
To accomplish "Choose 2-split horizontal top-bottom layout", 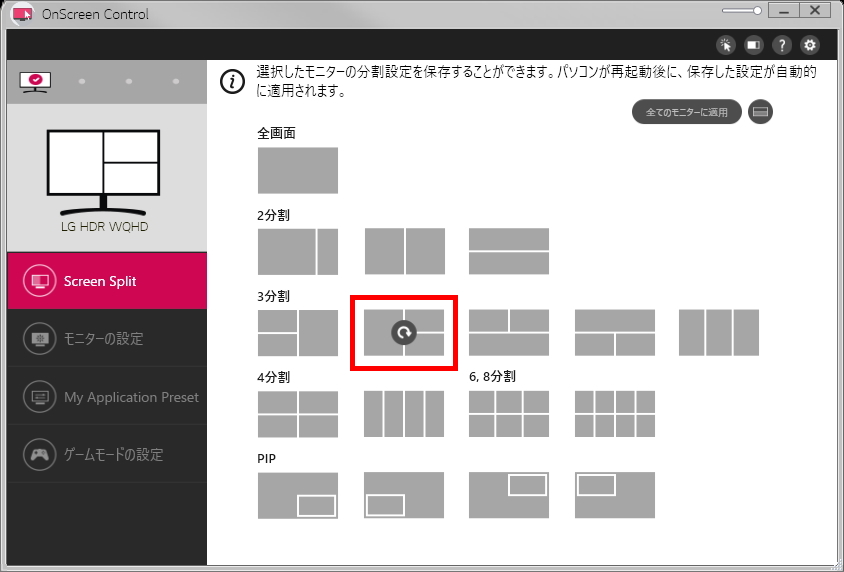I will [509, 251].
